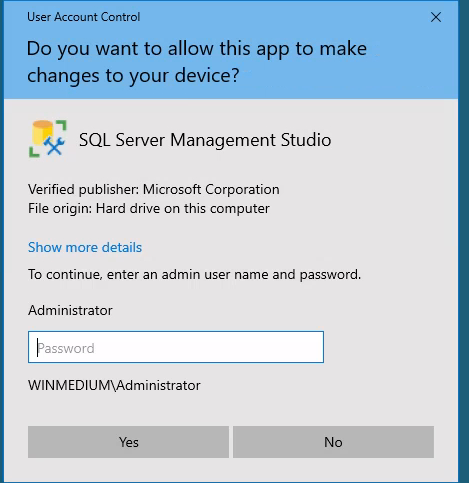Click the 'Do you want to allow' heading

[197, 62]
